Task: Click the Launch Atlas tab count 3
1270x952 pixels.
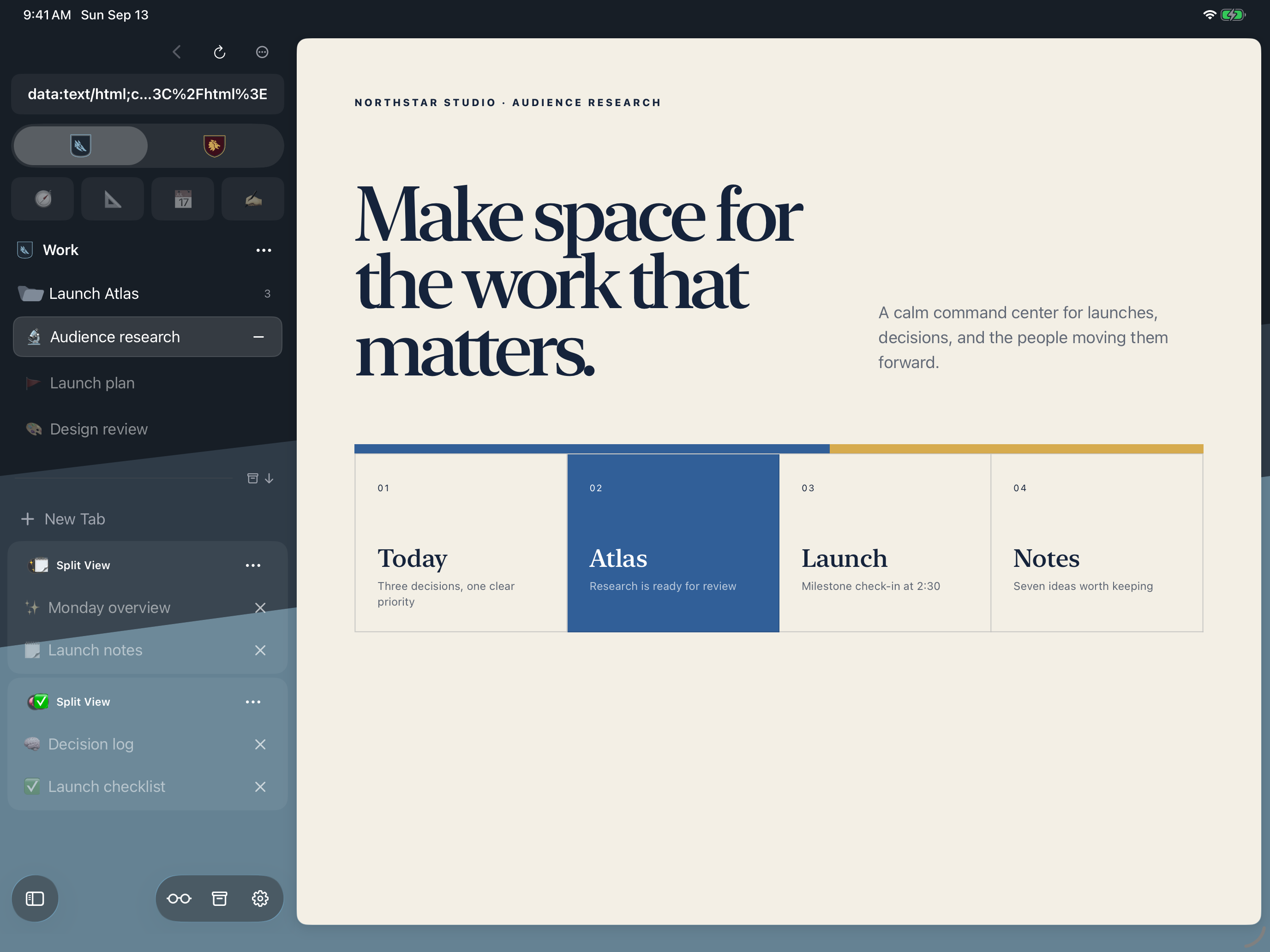Action: [x=267, y=294]
